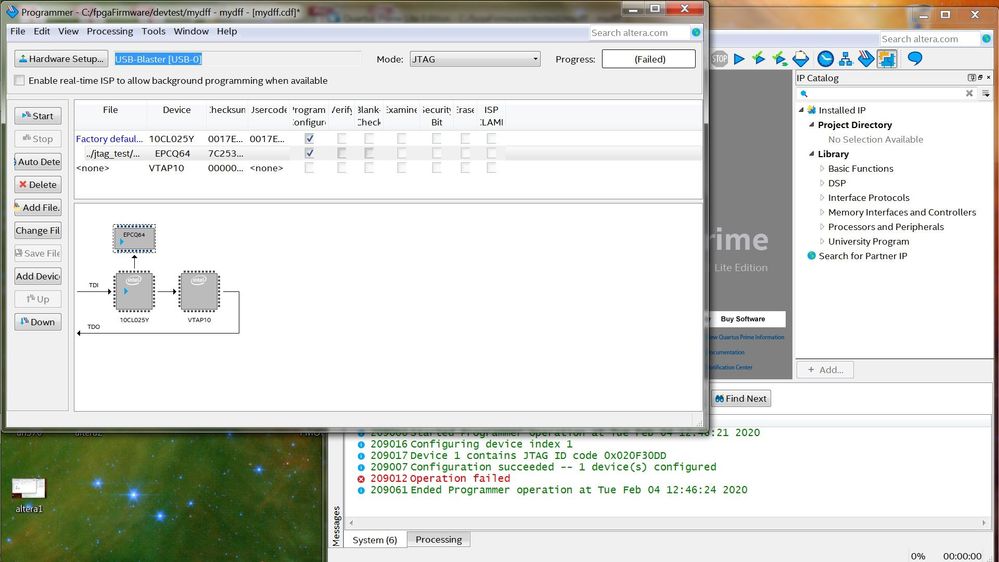Click the Failed progress bar
The width and height of the screenshot is (999, 562).
coord(648,59)
